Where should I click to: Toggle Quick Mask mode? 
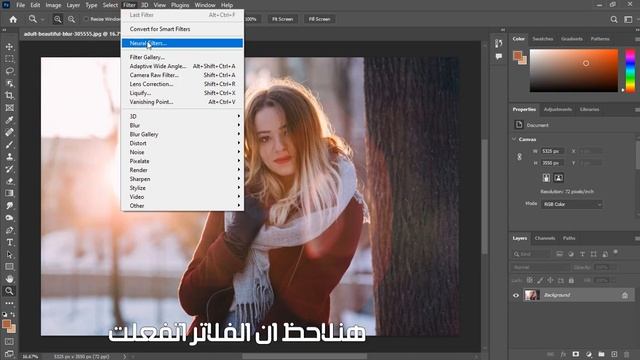9,342
